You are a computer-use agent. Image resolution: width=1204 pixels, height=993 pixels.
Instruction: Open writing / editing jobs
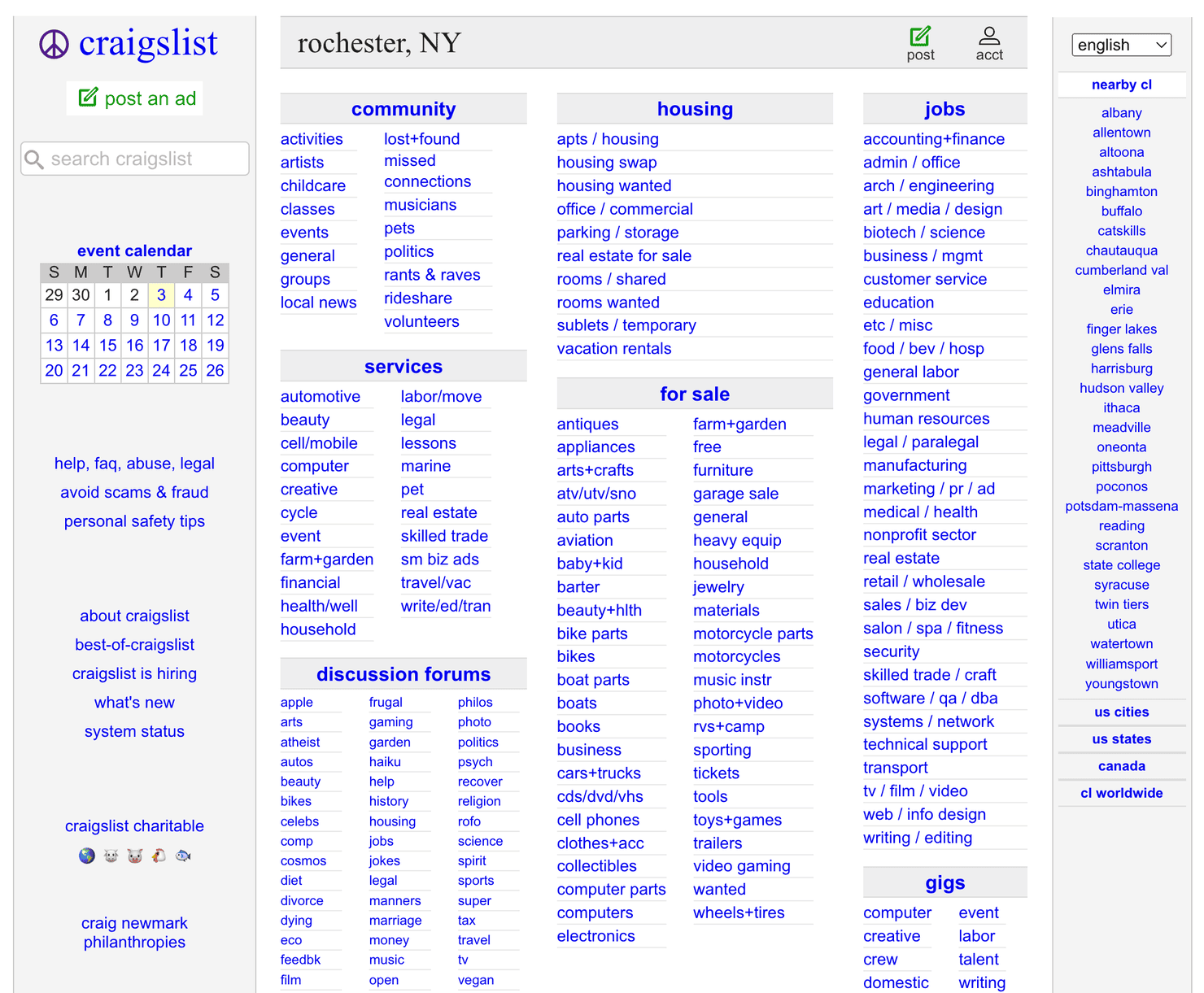pos(917,838)
